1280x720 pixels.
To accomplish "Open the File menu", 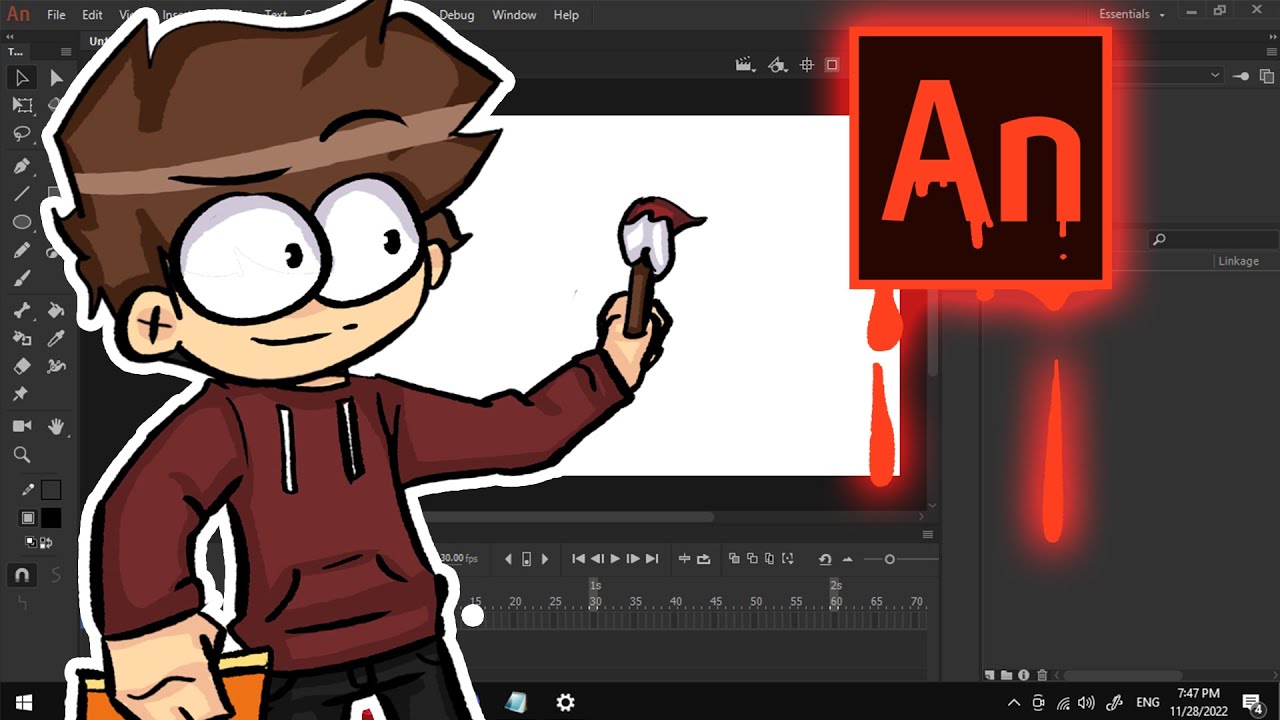I will [x=56, y=15].
